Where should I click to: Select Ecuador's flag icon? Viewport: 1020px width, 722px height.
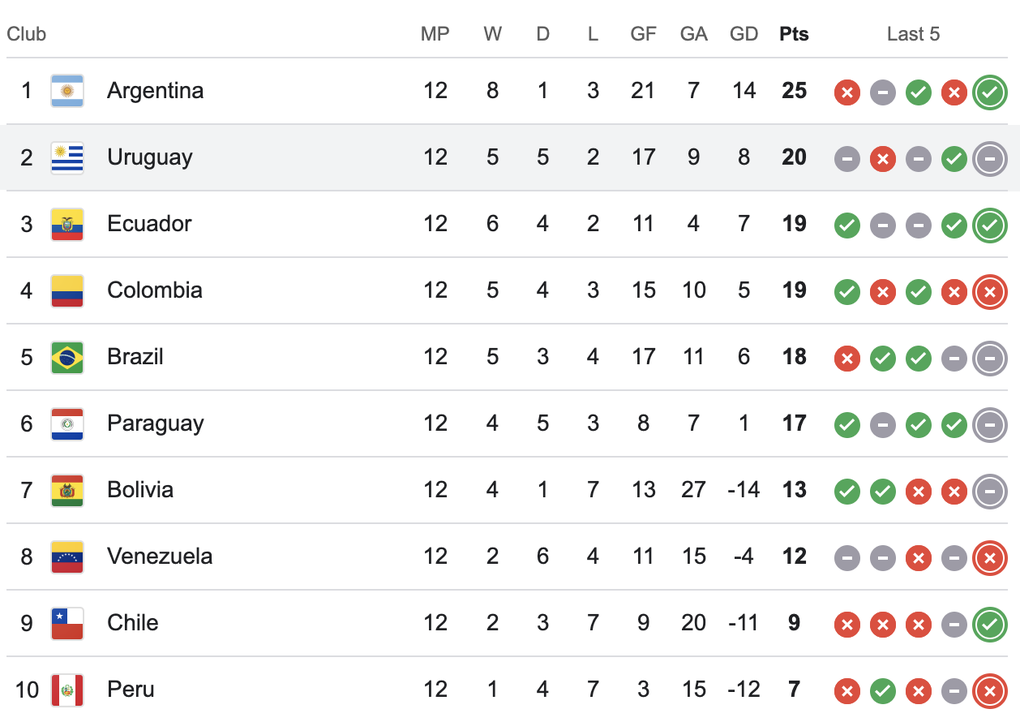point(67,224)
